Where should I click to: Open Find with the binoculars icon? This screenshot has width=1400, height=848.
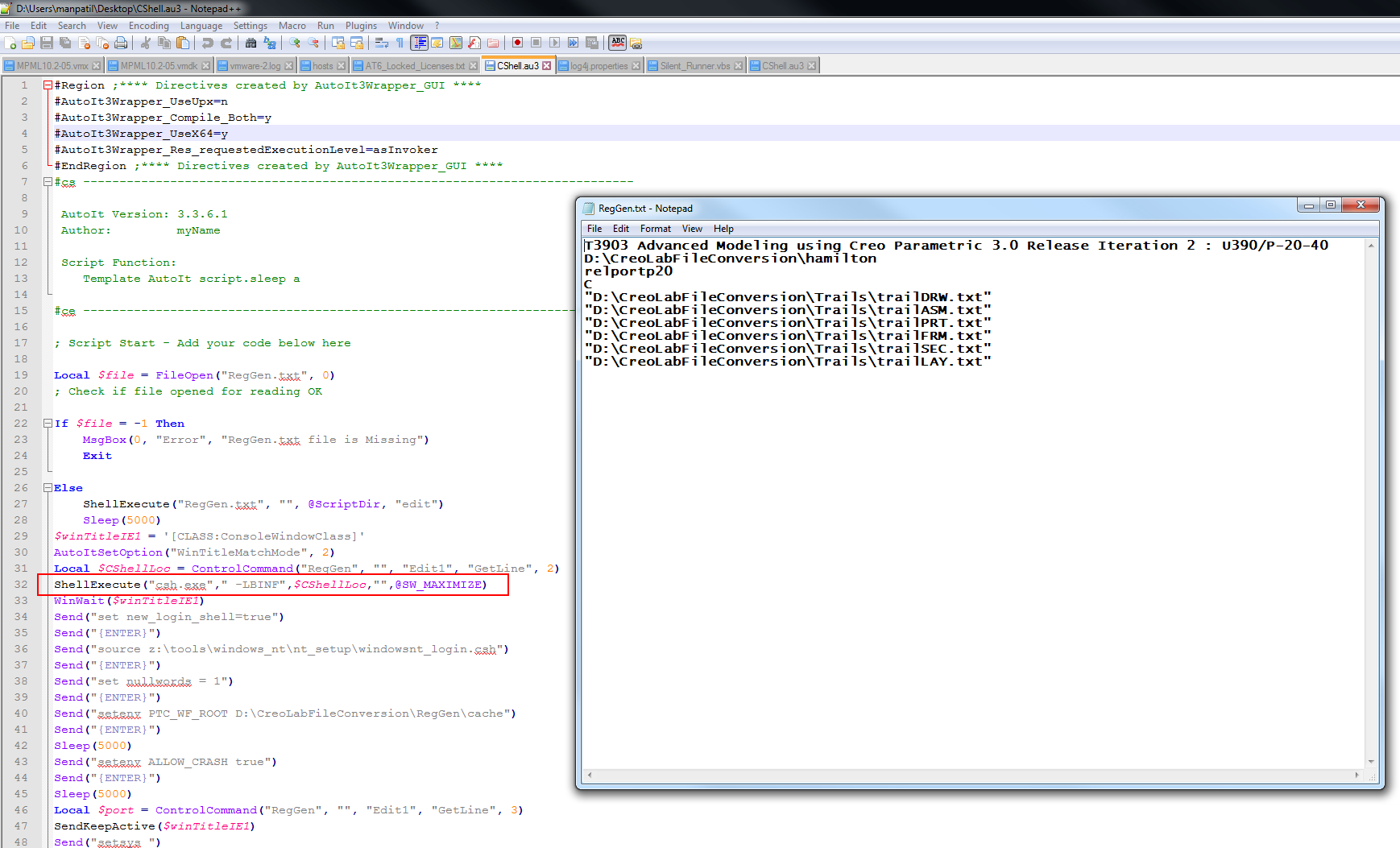251,43
